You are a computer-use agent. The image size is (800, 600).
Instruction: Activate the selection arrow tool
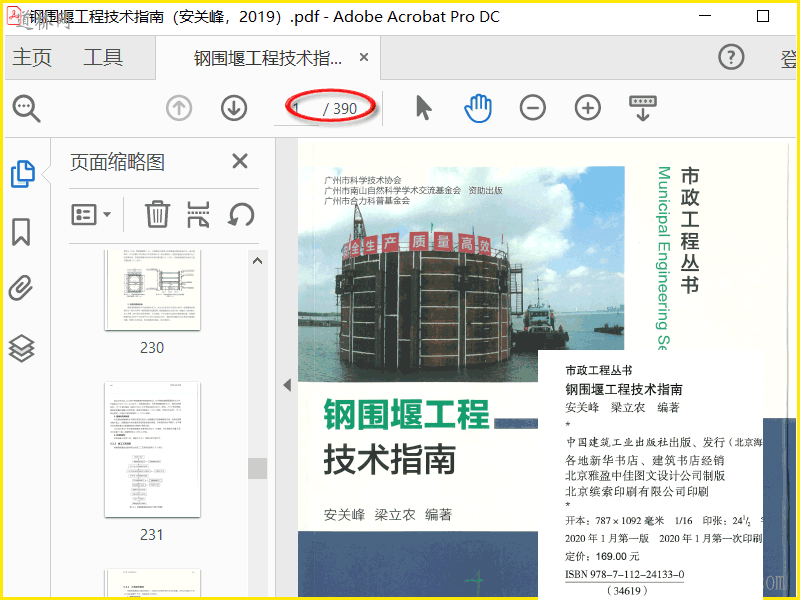coord(423,108)
